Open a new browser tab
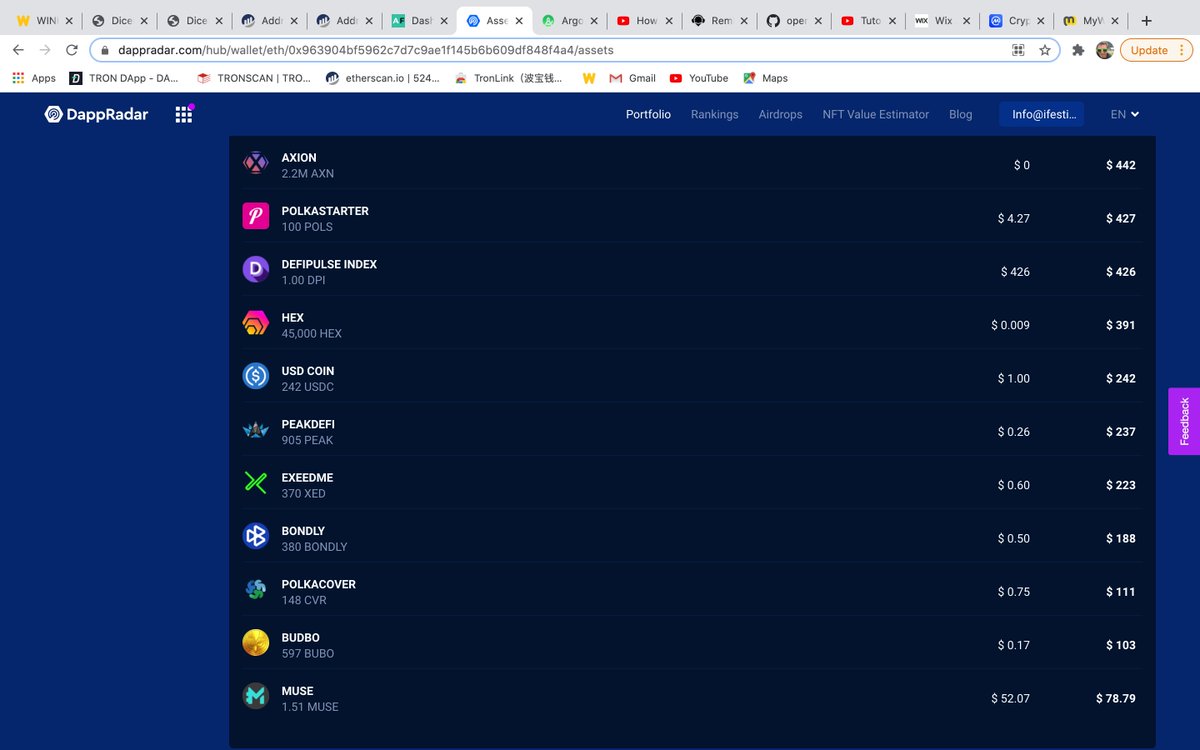Viewport: 1200px width, 750px height. click(1146, 20)
